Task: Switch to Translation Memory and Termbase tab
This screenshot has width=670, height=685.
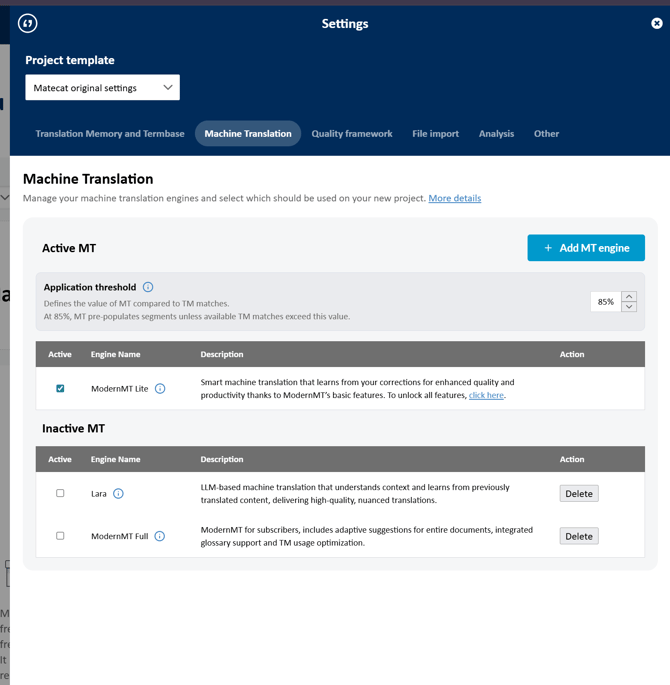Action: click(110, 134)
